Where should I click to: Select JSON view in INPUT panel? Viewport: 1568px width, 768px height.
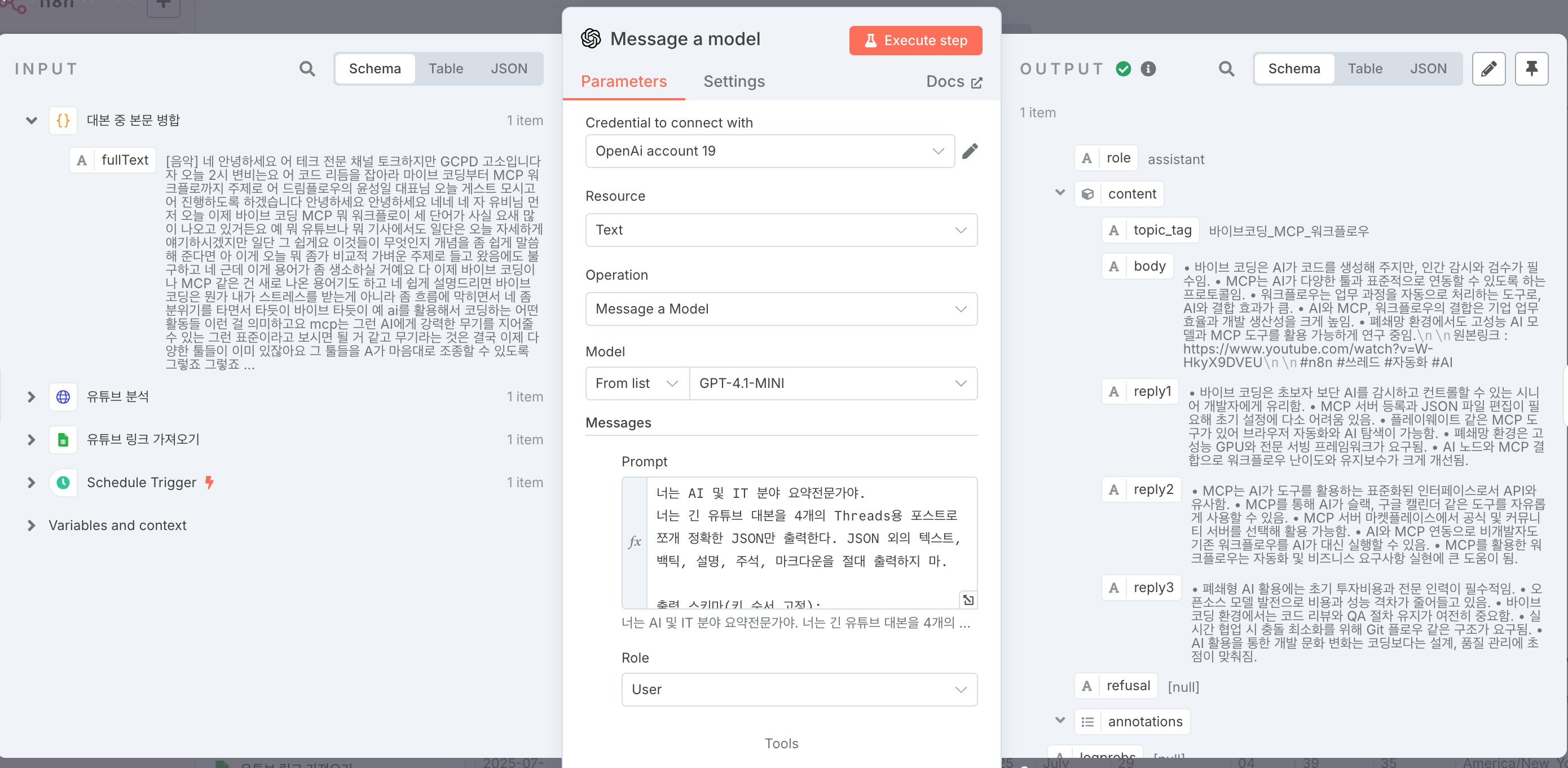click(509, 69)
